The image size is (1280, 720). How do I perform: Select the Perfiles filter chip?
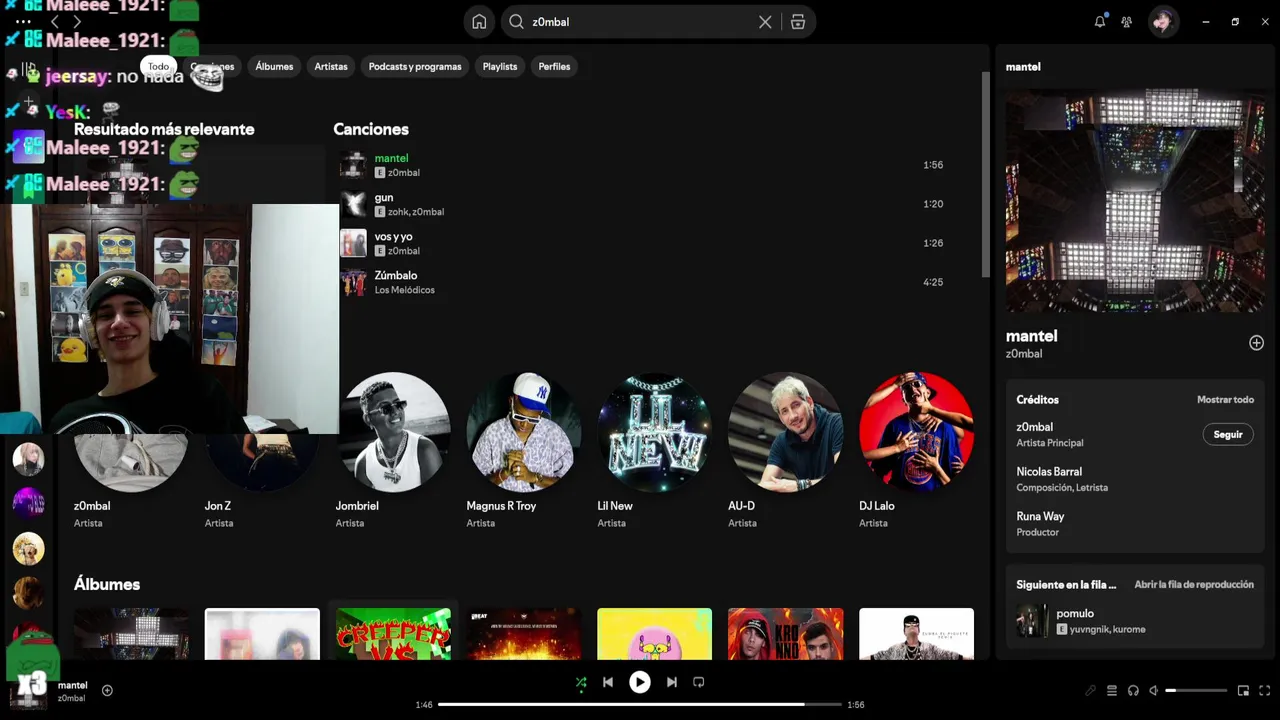point(554,67)
